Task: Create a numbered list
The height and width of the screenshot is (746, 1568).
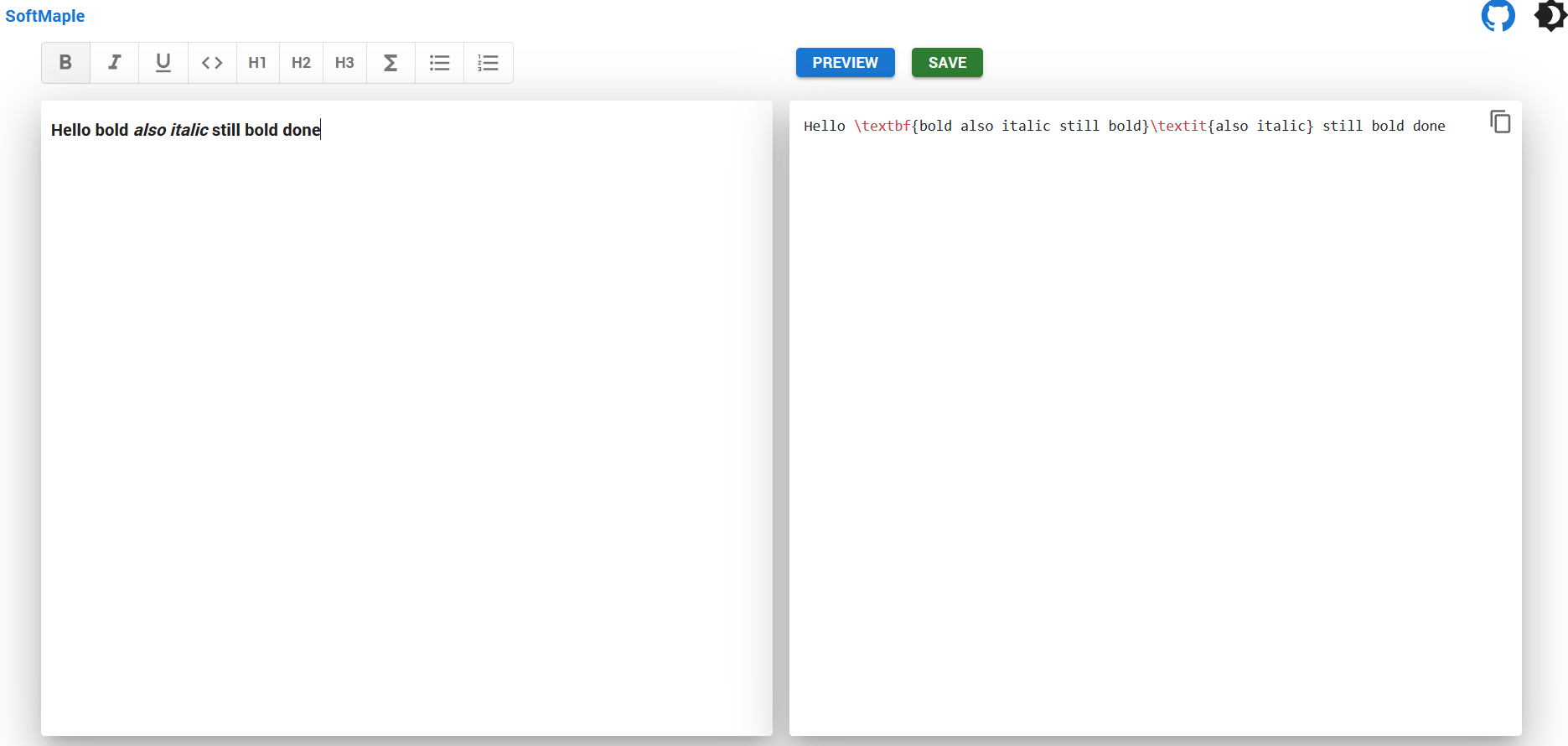Action: [x=488, y=63]
